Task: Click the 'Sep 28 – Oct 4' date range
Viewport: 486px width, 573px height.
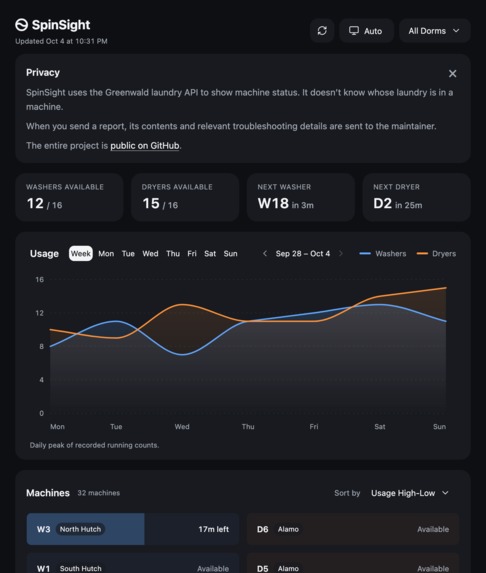Action: click(303, 254)
